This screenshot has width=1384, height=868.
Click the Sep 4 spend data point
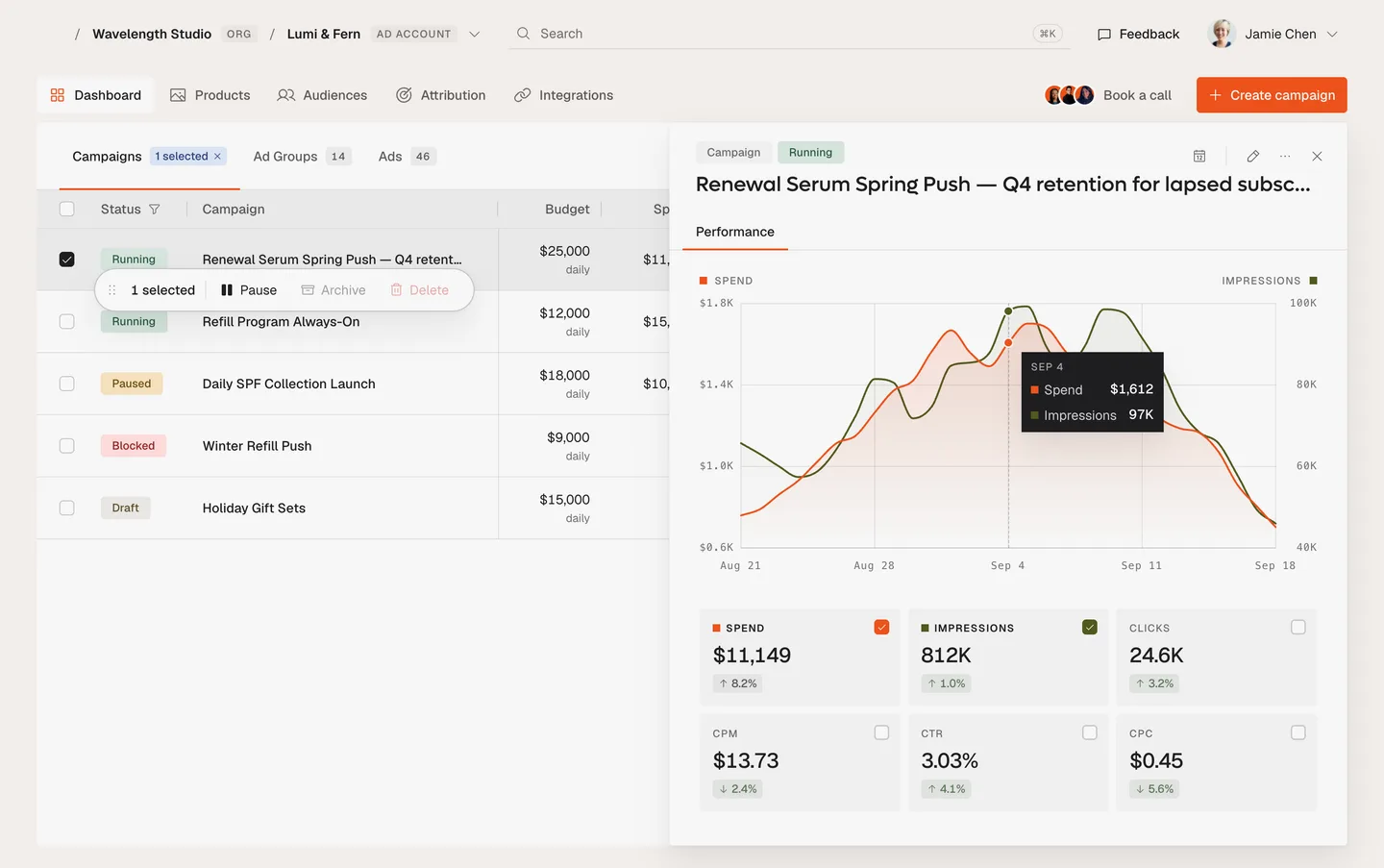click(x=1008, y=343)
